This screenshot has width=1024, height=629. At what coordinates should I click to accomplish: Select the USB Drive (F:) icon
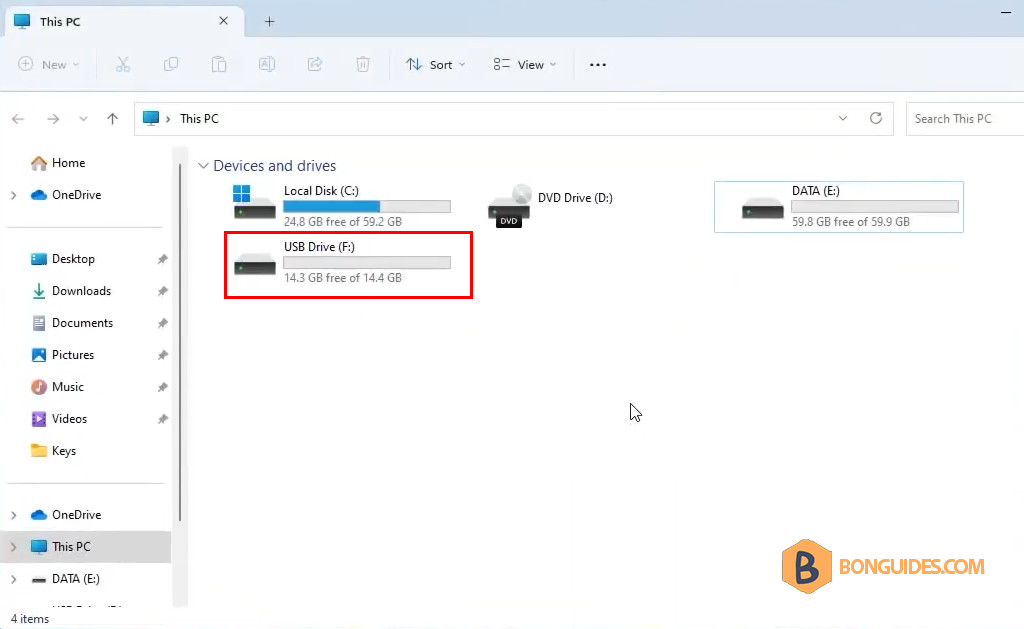(x=255, y=265)
